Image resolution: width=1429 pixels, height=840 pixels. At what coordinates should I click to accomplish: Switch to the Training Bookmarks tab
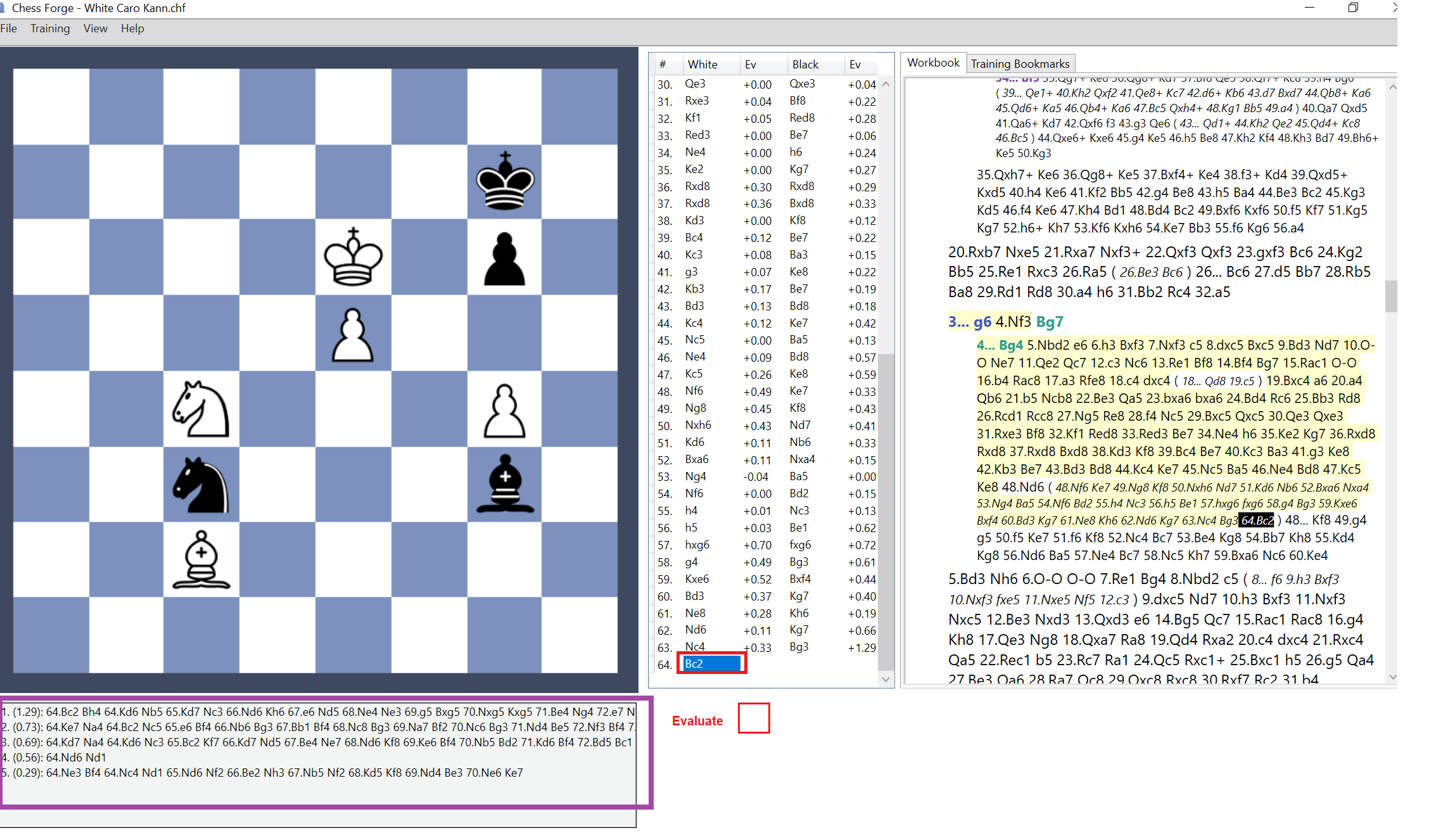pyautogui.click(x=1020, y=63)
